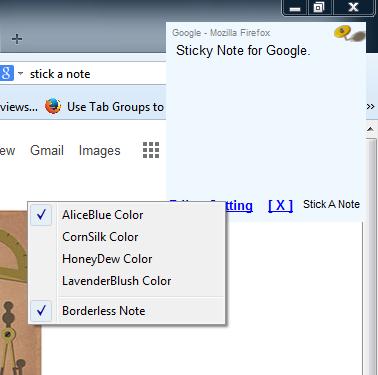Toggle the AliceBlue Color checkmark
Viewport: 378px width, 375px height.
tap(41, 215)
